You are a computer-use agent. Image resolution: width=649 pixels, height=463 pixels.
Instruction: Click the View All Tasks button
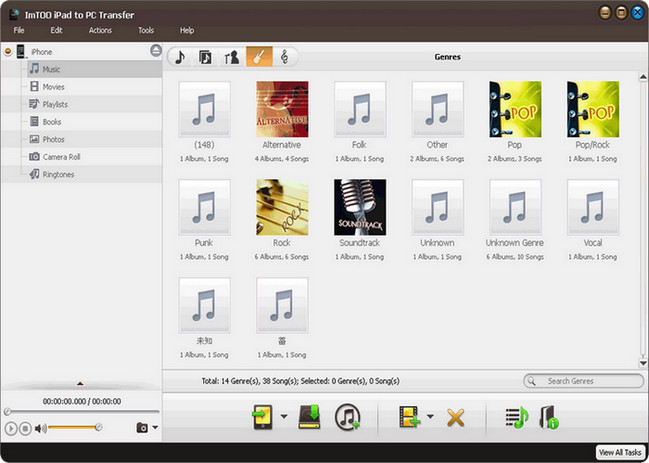(x=620, y=453)
